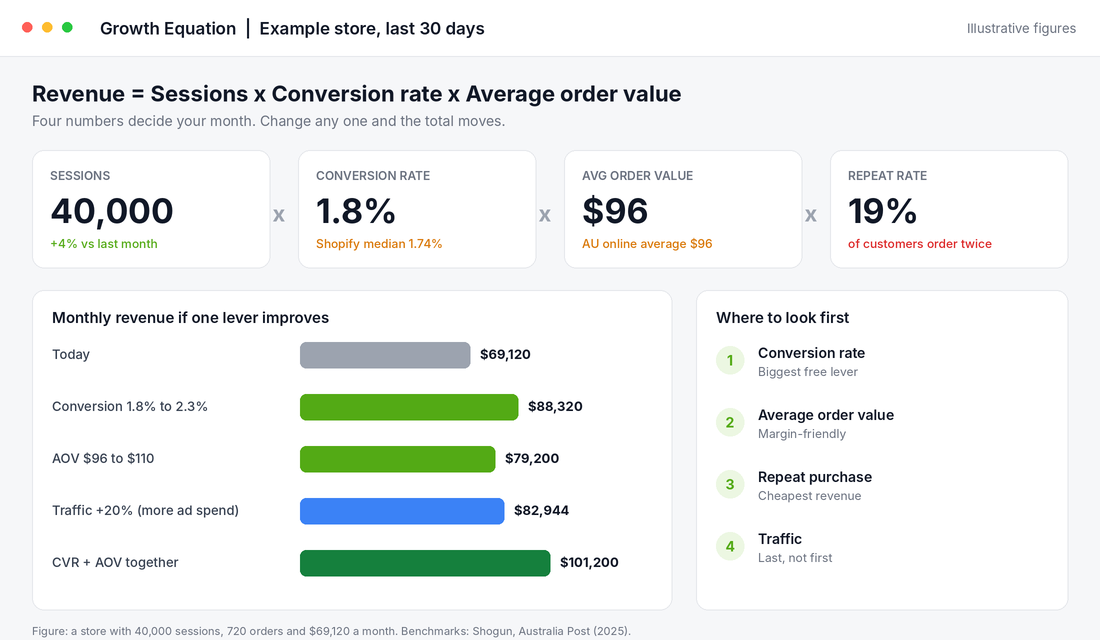
Task: Click the number 4 badge beside Traffic
Action: point(730,547)
